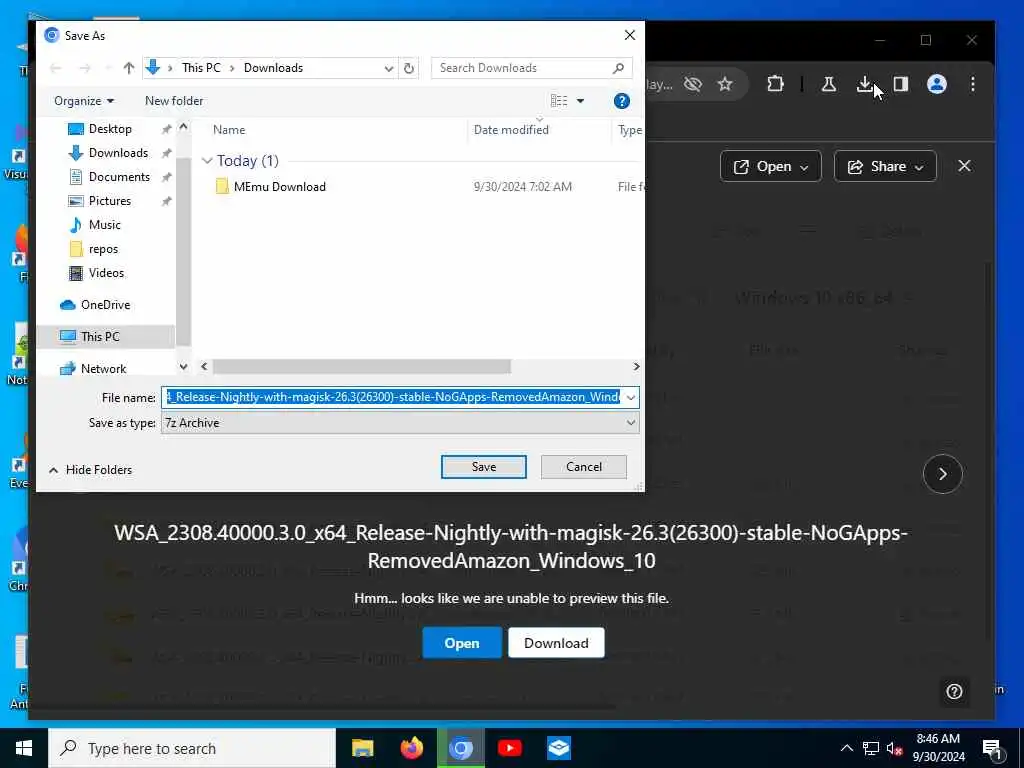1024x768 pixels.
Task: Select Pictures in the navigation pane
Action: tap(110, 200)
